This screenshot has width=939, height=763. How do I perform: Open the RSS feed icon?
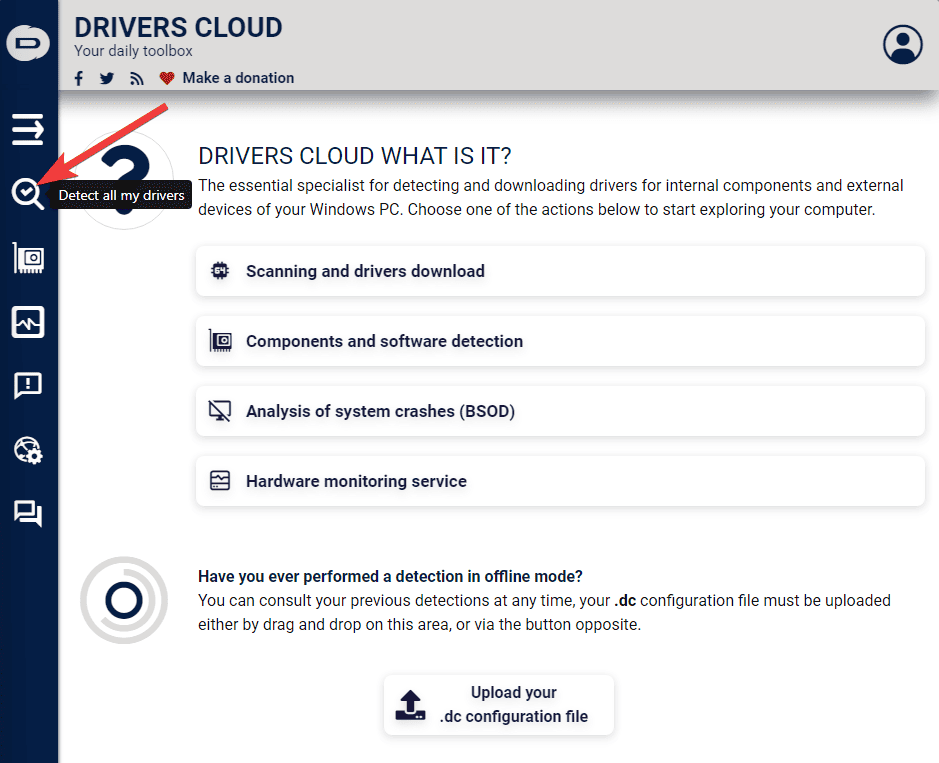pos(137,78)
